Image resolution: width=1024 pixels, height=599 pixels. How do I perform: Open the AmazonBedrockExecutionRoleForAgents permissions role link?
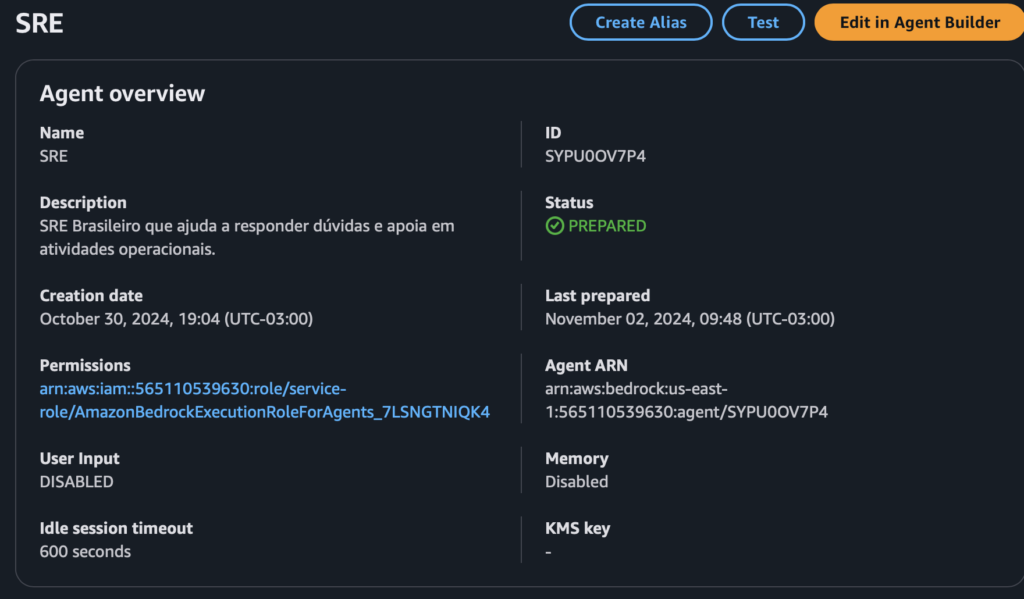click(264, 400)
